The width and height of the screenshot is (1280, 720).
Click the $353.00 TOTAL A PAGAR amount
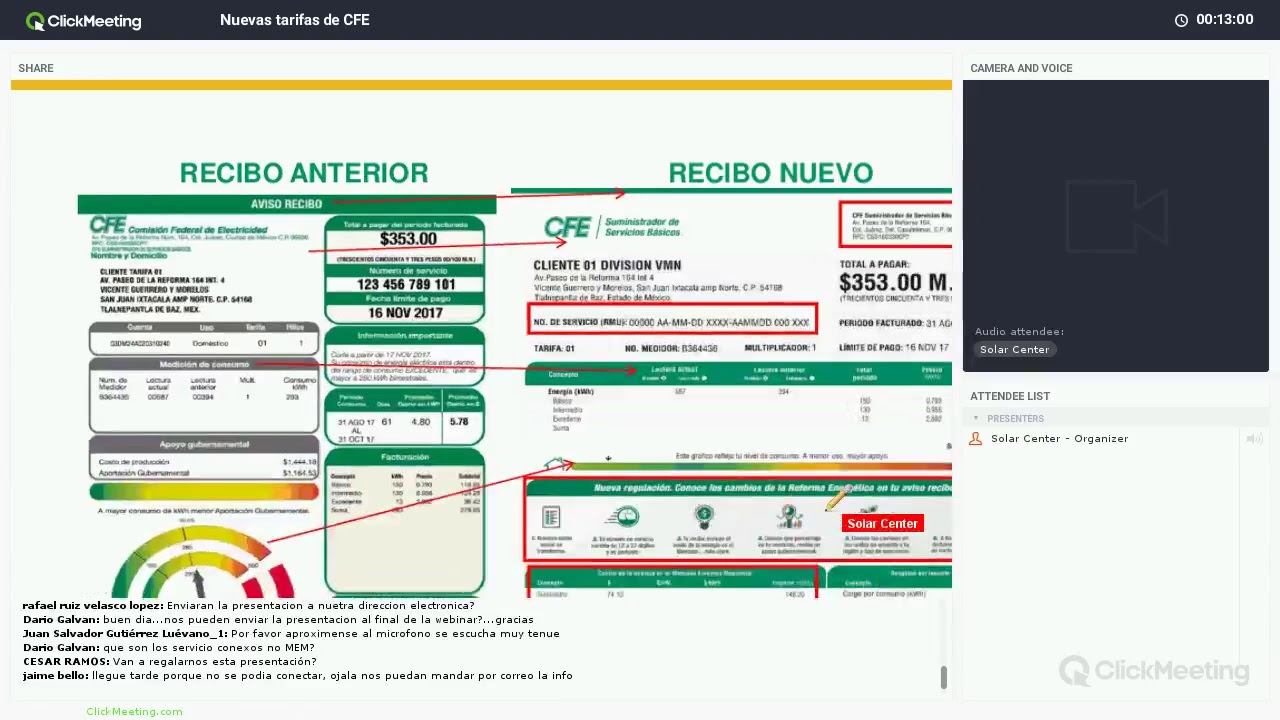(x=894, y=283)
